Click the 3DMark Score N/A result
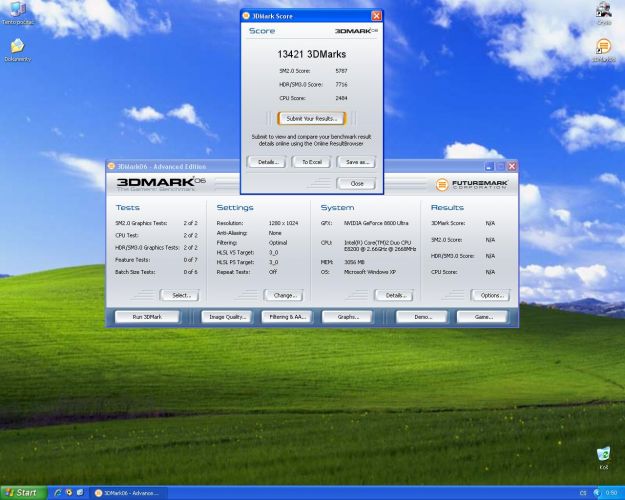Viewport: 625px width, 500px height. [490, 223]
